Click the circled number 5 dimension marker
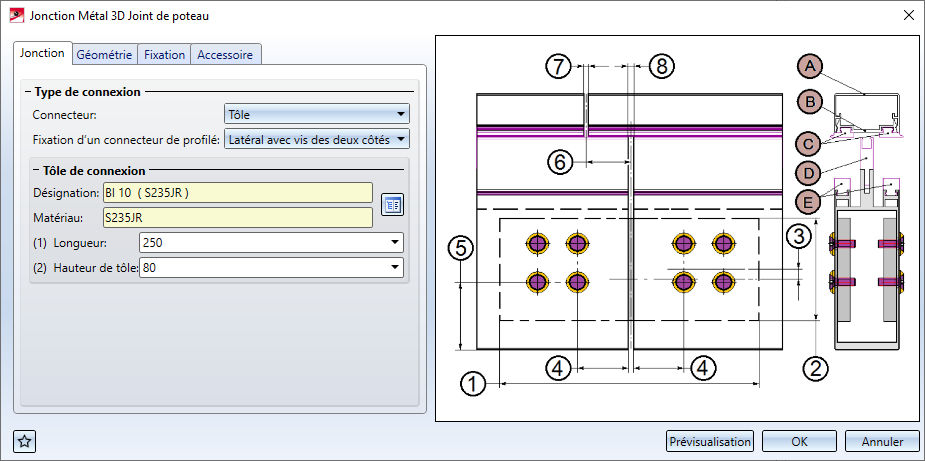The image size is (925, 461). tap(459, 248)
